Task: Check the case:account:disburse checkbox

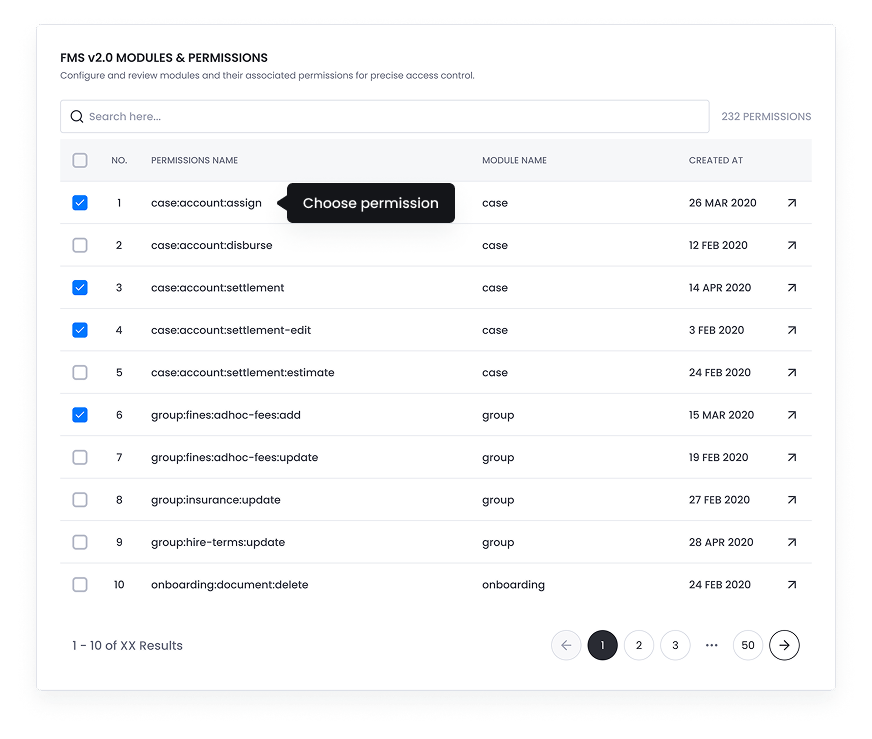Action: (x=80, y=245)
